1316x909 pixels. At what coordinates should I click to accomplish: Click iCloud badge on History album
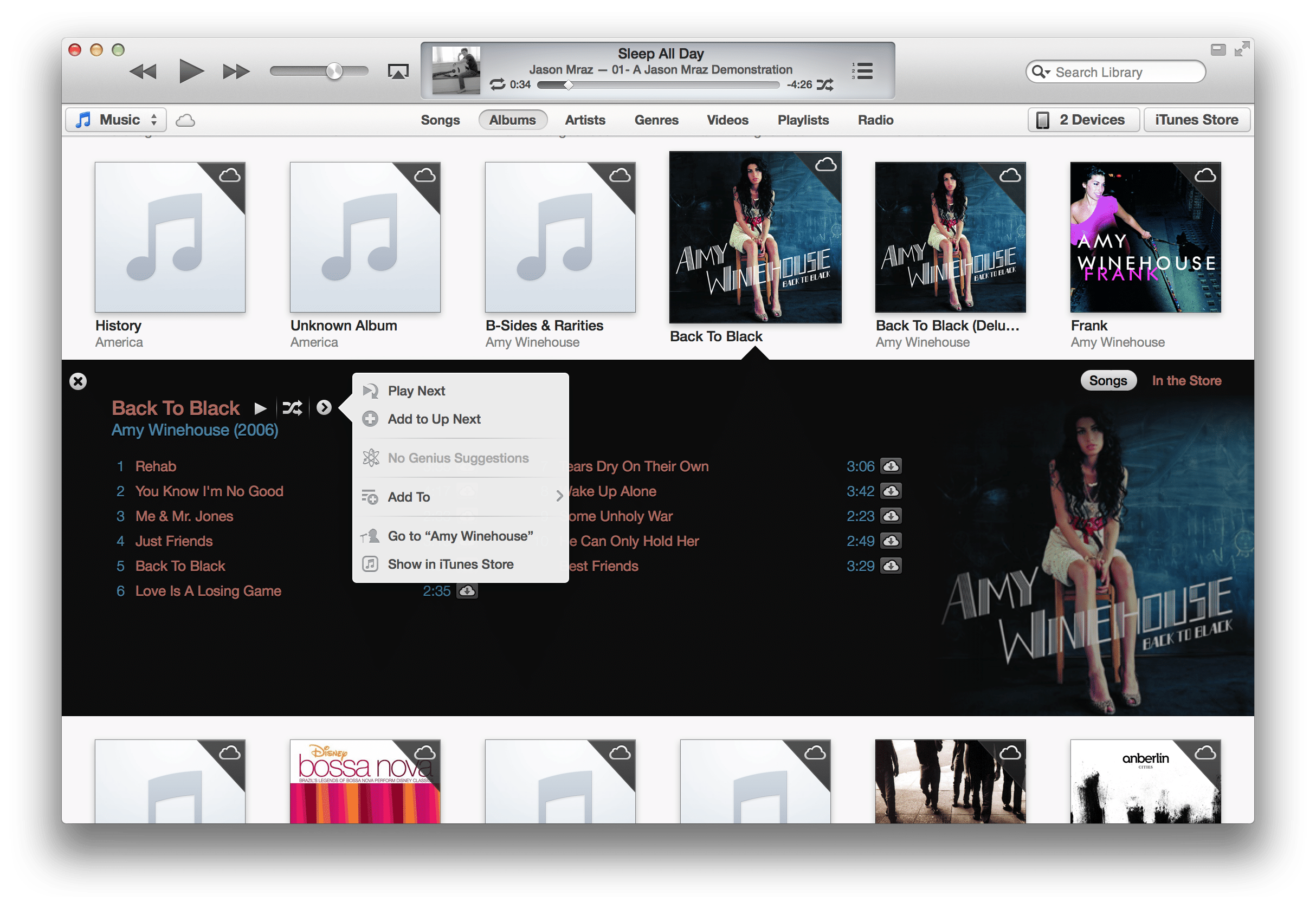click(230, 176)
